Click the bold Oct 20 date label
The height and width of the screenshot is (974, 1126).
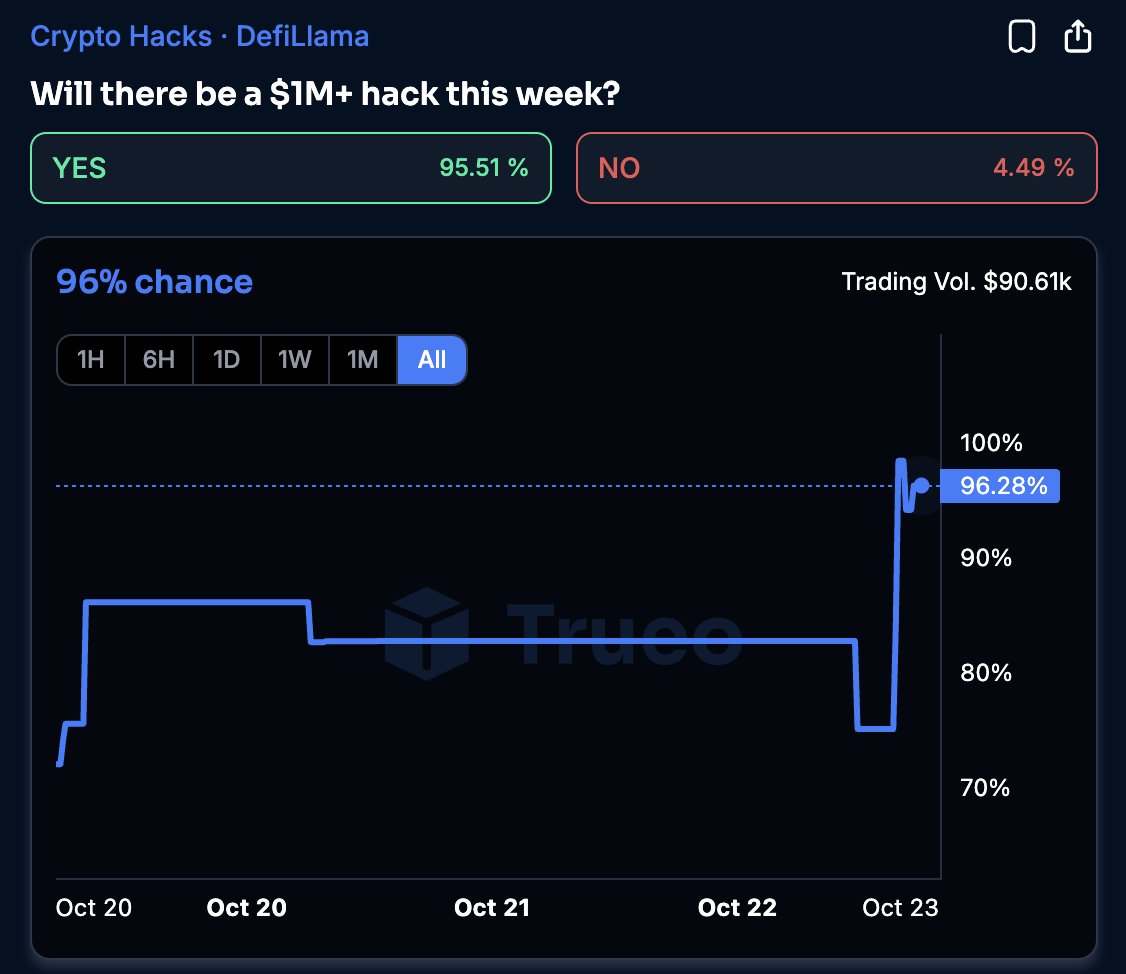point(246,908)
